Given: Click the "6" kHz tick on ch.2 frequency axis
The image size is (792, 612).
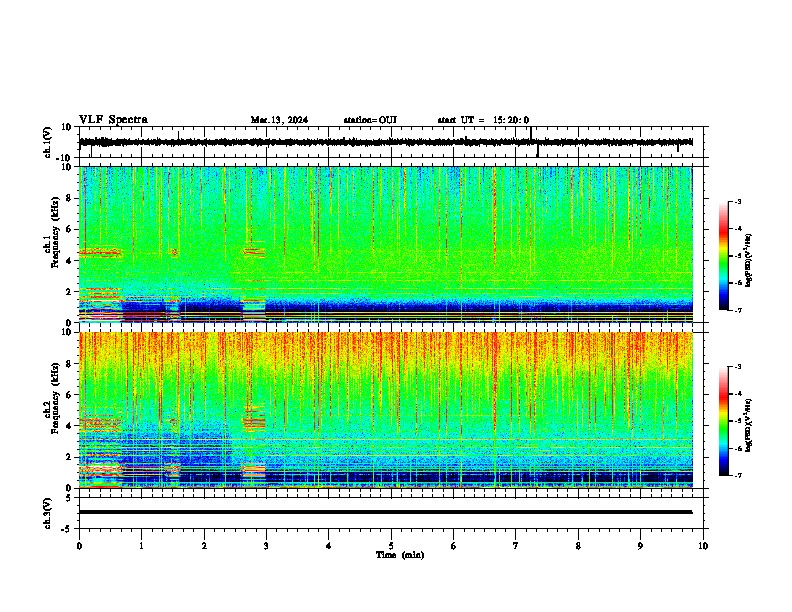Looking at the screenshot, I should 69,395.
